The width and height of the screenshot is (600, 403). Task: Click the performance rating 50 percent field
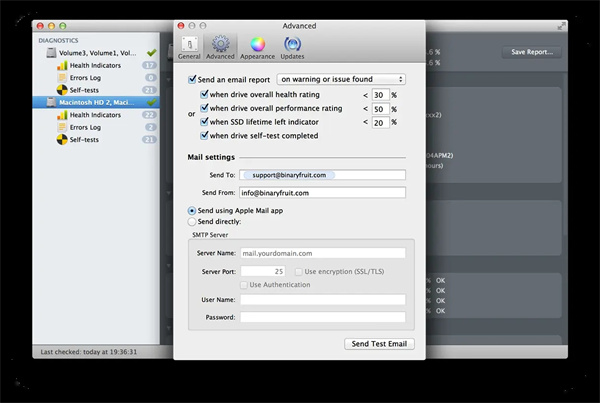pos(380,109)
